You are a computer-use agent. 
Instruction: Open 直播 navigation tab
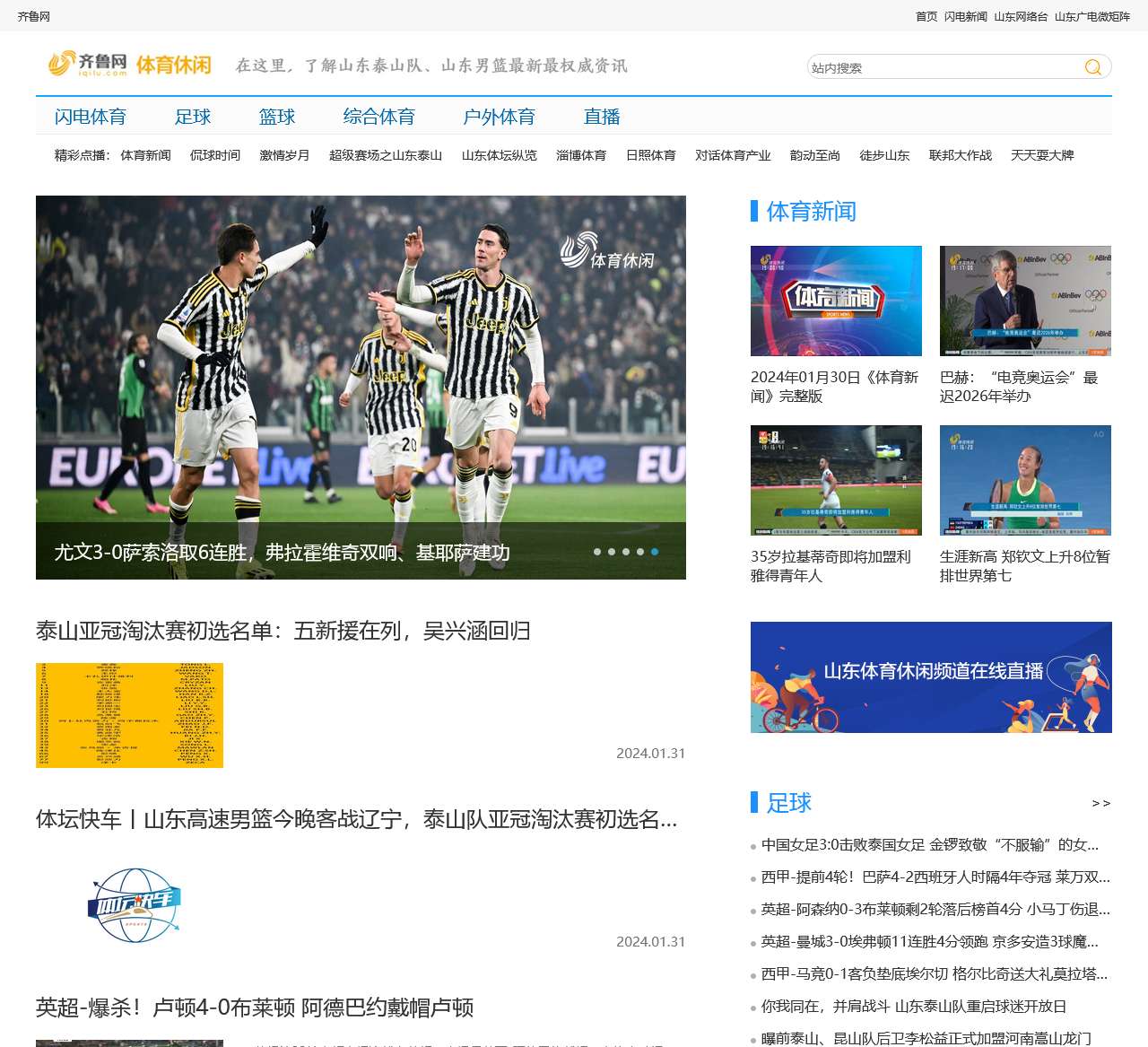coord(602,117)
